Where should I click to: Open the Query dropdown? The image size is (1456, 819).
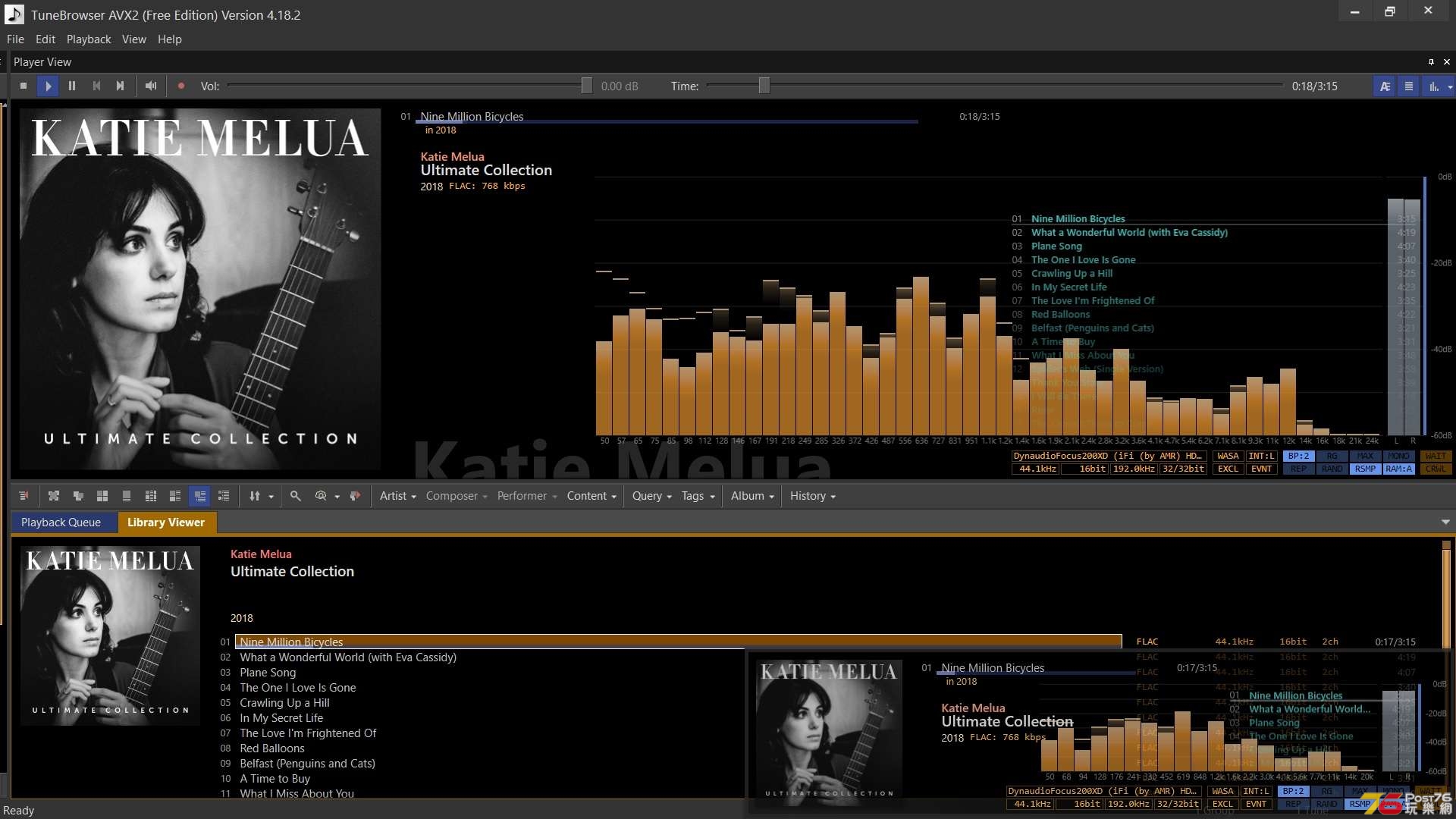(652, 496)
